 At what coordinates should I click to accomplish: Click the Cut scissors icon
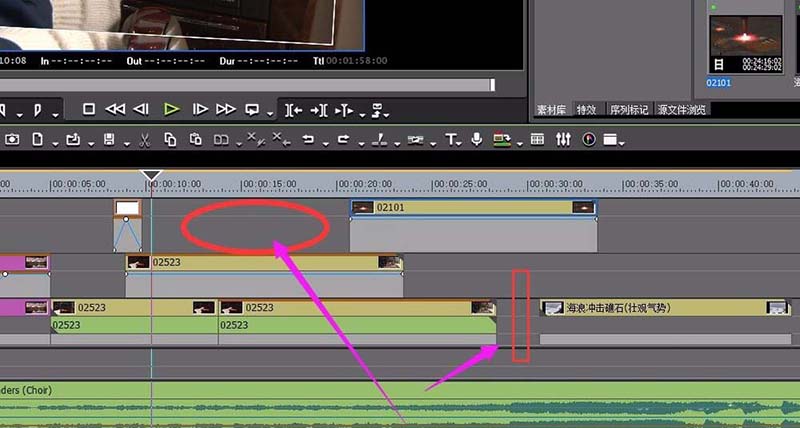[145, 140]
